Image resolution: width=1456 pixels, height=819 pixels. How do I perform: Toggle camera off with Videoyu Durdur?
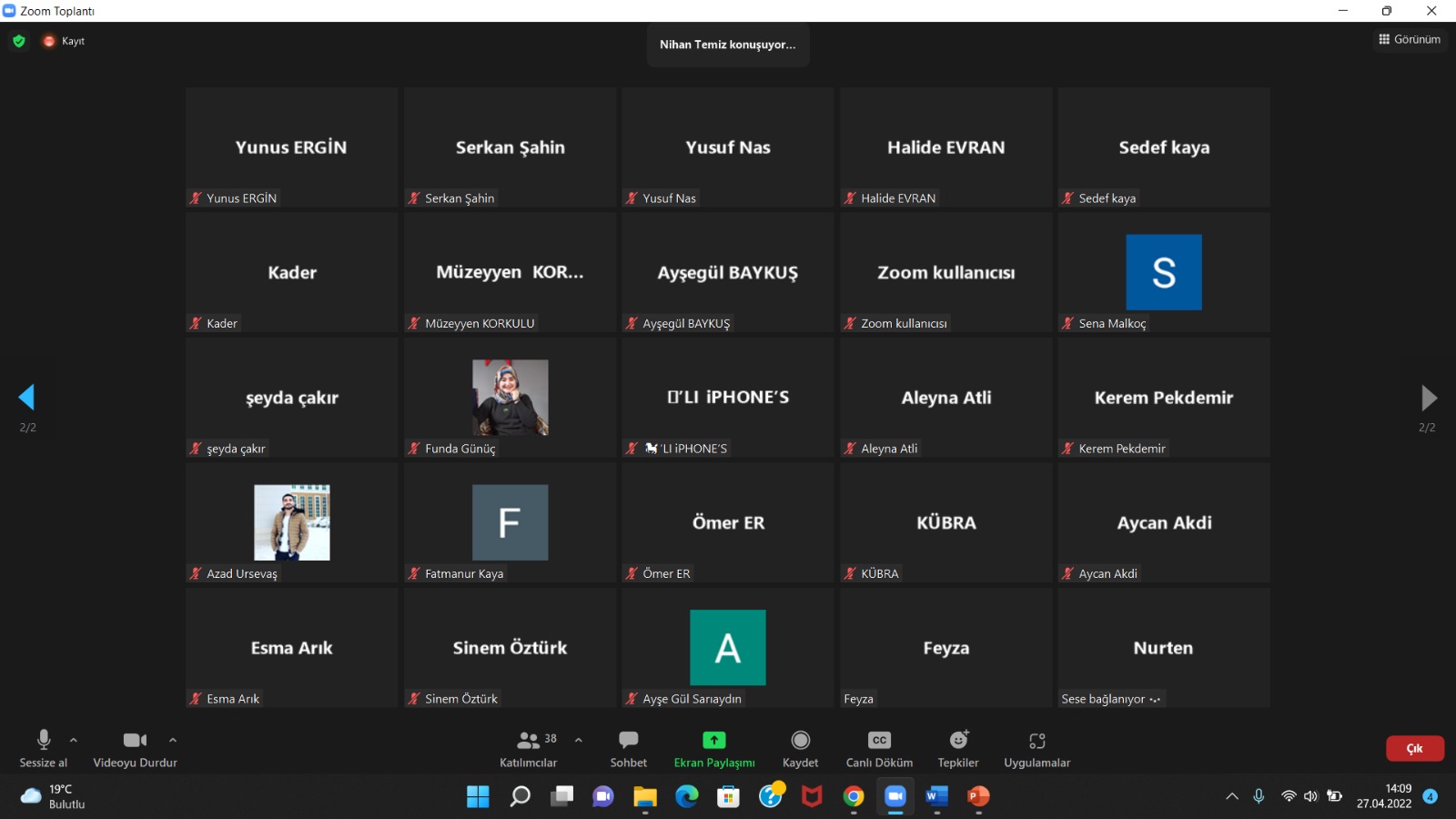(135, 748)
